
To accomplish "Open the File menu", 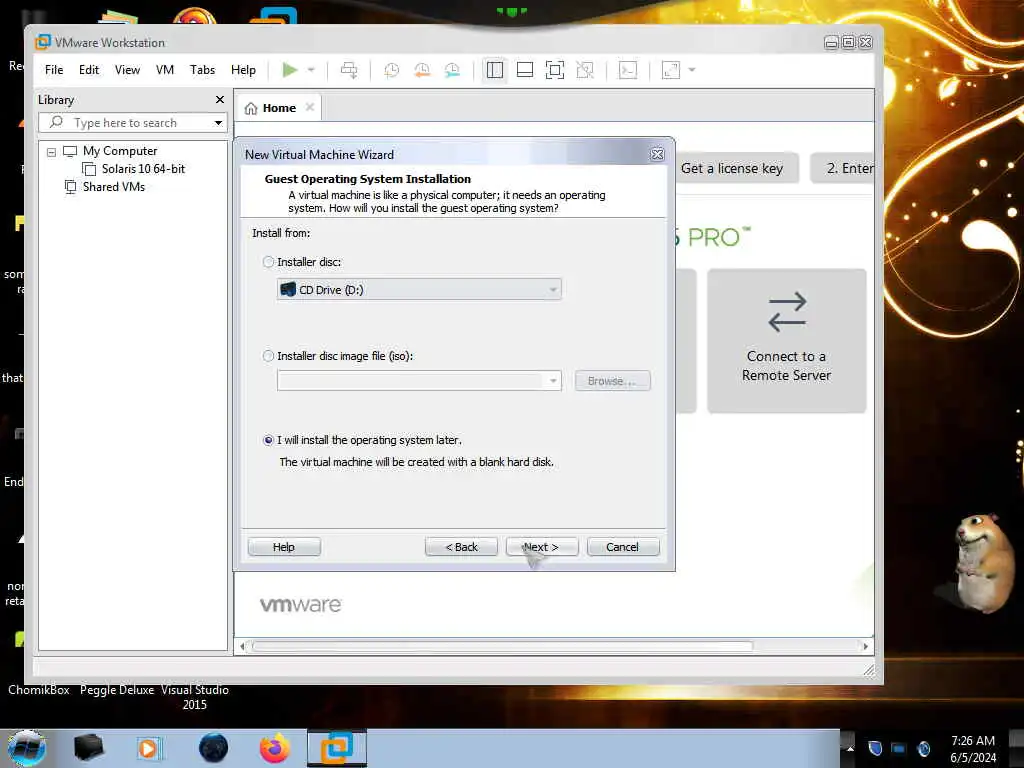I will click(x=54, y=70).
